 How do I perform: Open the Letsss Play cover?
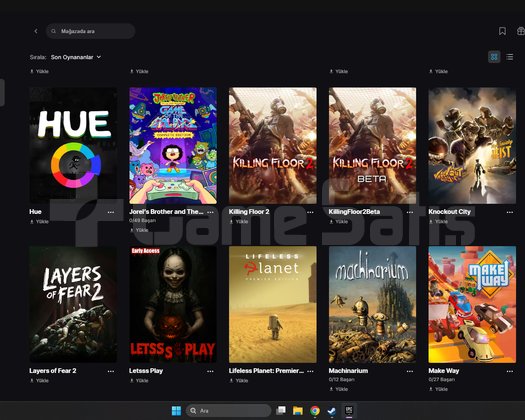(173, 304)
